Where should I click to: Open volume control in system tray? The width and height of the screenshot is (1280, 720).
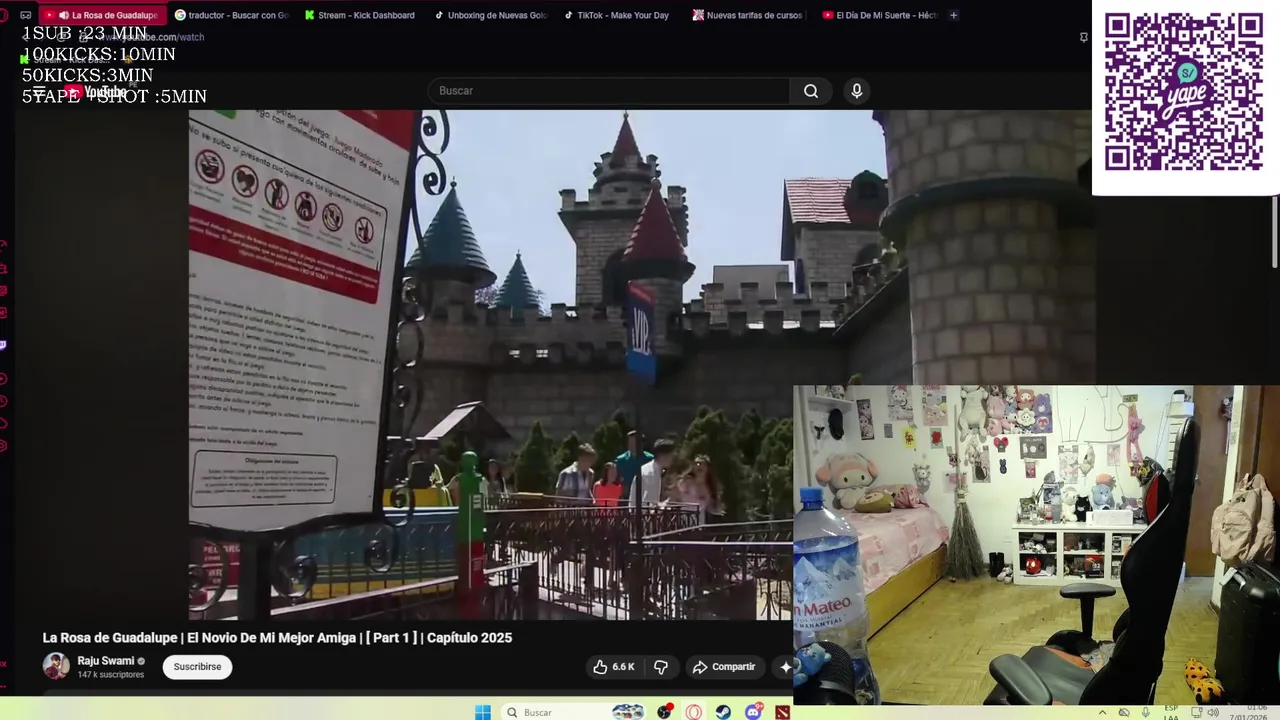1212,712
